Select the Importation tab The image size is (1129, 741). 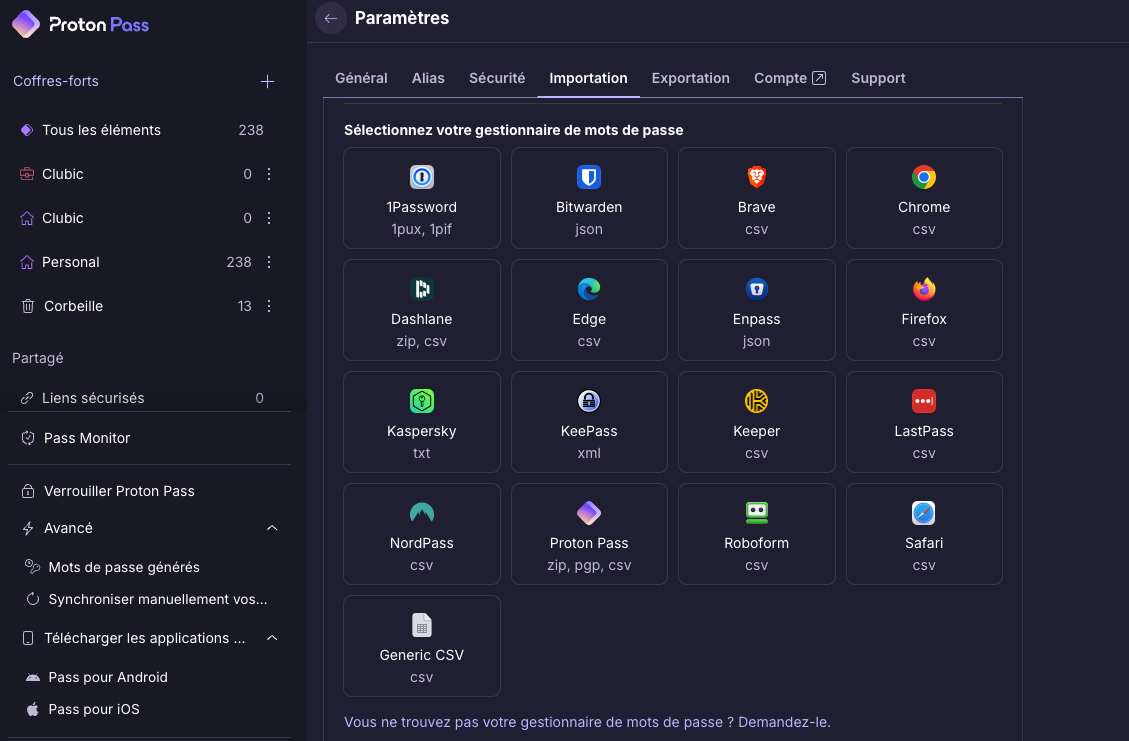[588, 78]
